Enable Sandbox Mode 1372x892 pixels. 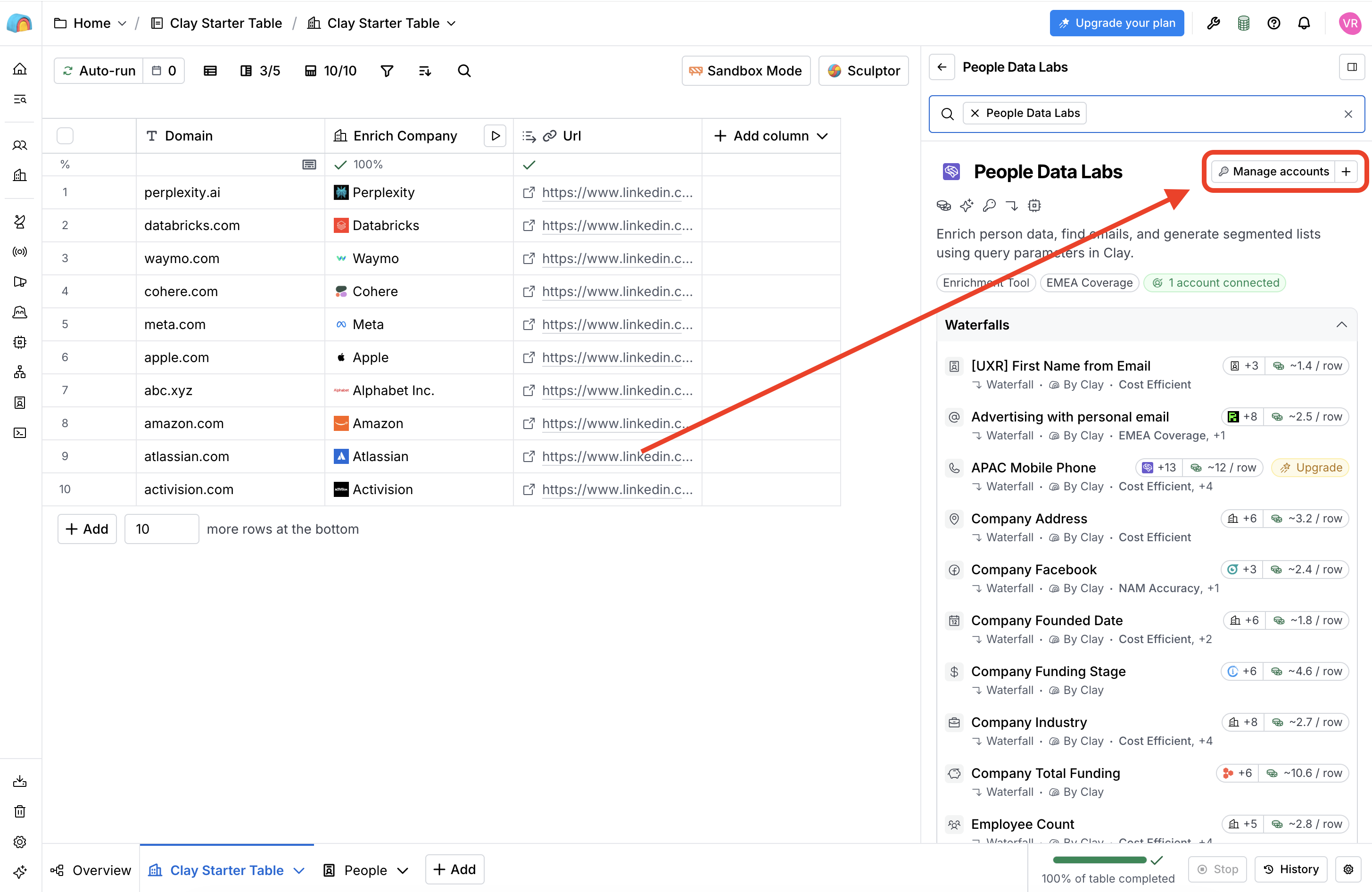746,71
